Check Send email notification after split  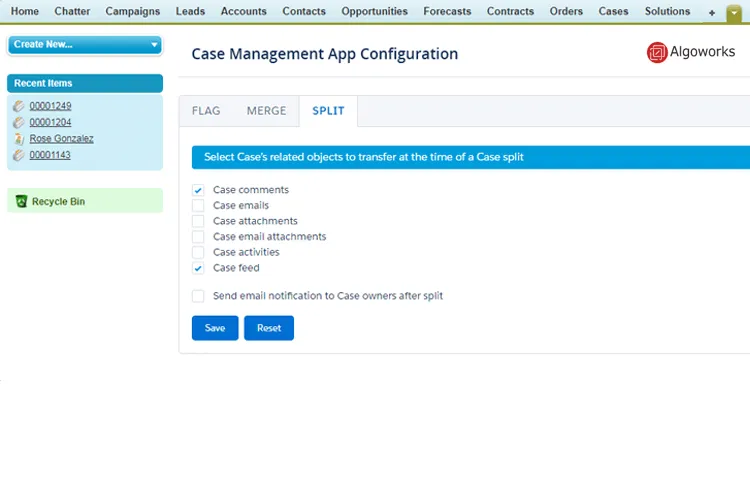click(198, 296)
